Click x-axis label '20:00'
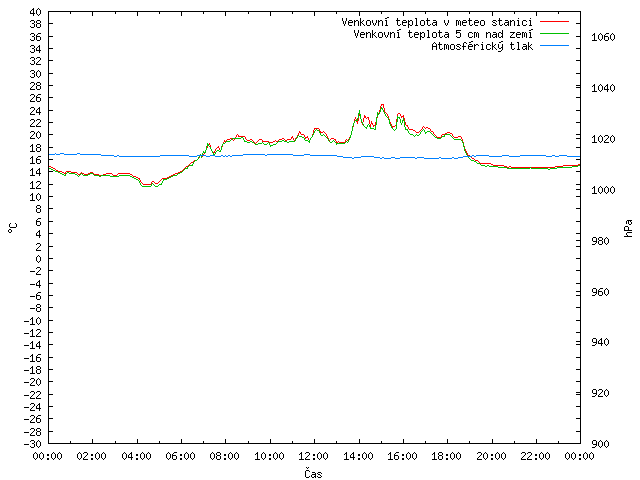640x480 pixels. point(491,456)
